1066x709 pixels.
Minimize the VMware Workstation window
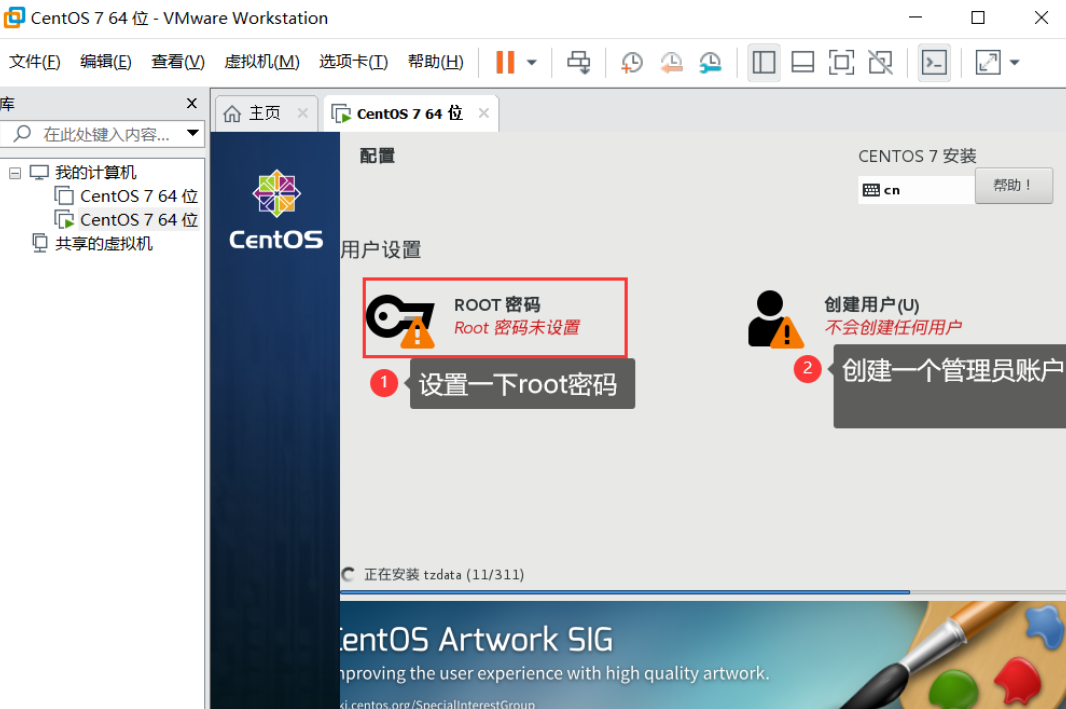(x=916, y=18)
